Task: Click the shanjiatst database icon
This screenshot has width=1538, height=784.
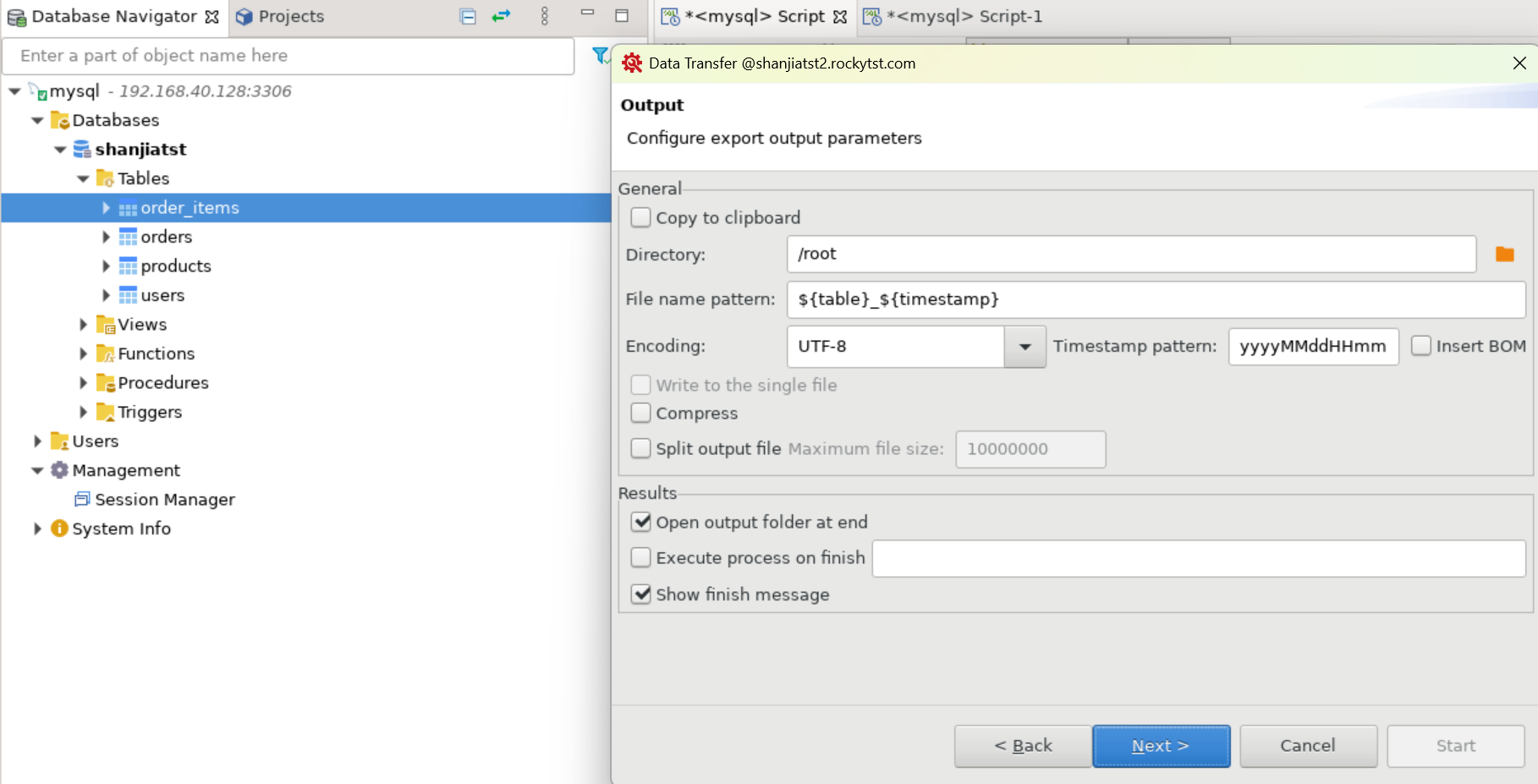Action: click(82, 150)
